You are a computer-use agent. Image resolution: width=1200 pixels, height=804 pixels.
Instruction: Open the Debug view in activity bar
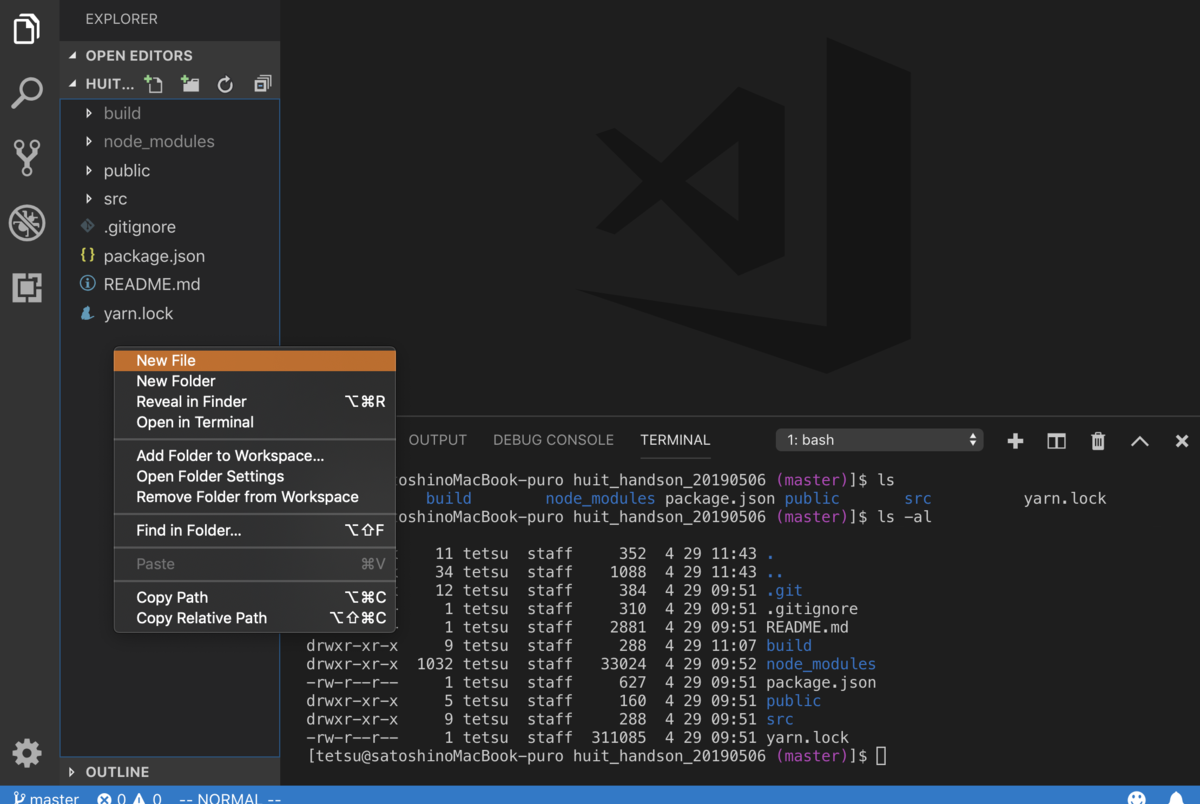pos(27,223)
